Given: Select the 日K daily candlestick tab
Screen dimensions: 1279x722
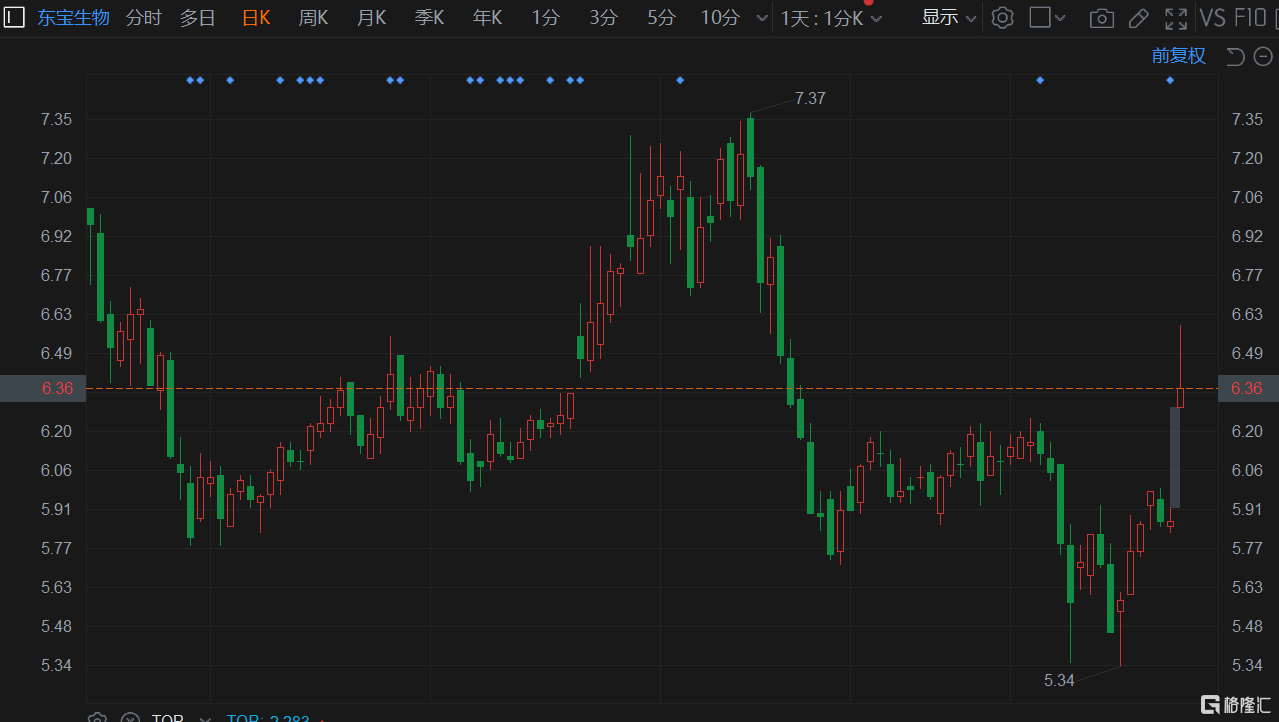Looking at the screenshot, I should click(x=256, y=17).
